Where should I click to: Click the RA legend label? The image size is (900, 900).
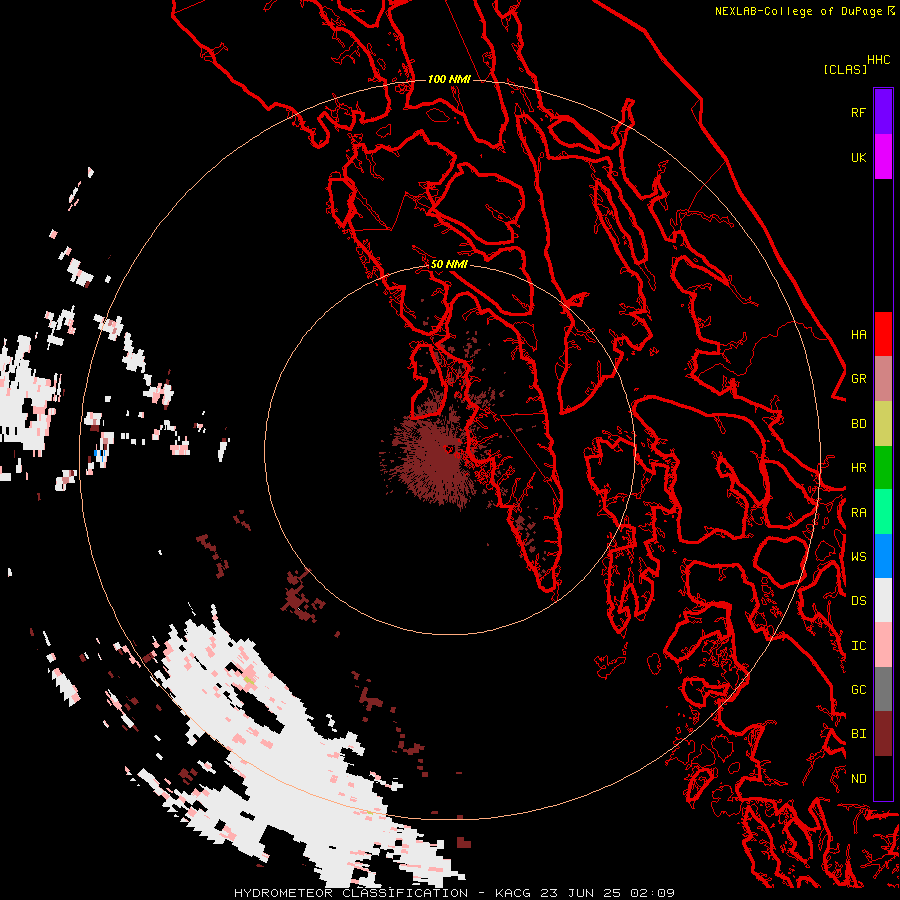pyautogui.click(x=858, y=513)
